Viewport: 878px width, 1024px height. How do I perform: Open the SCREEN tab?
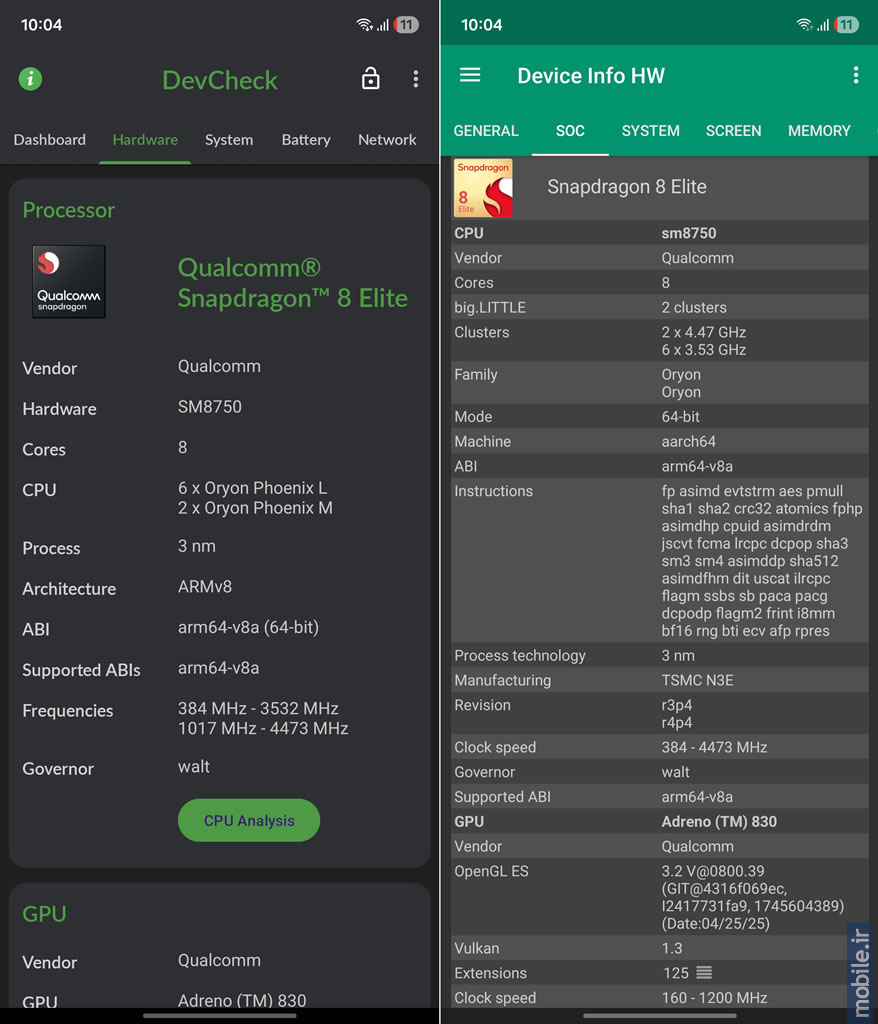(734, 131)
